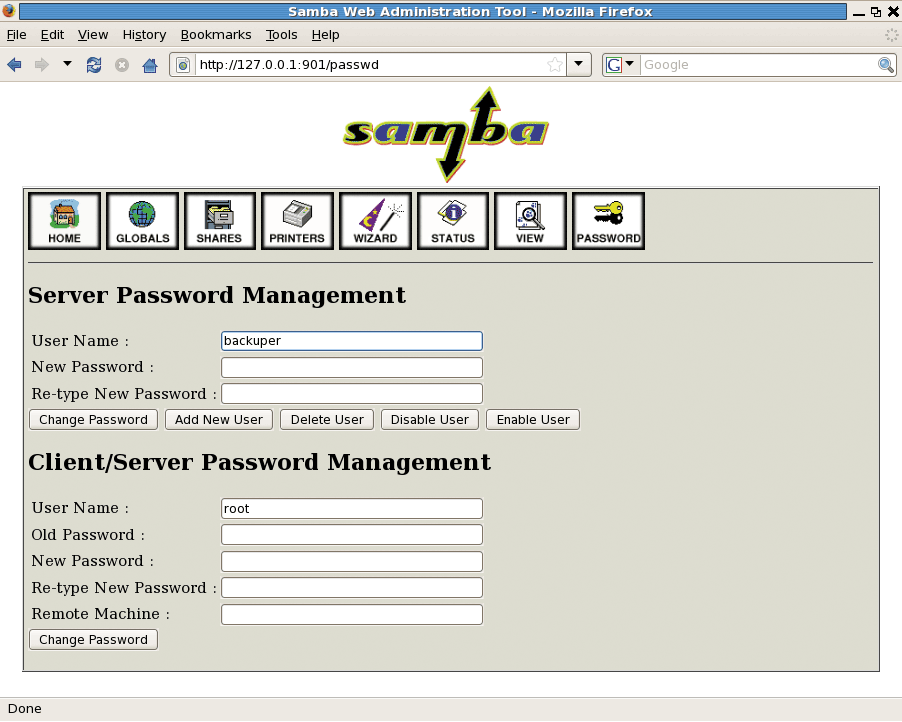Focus the client/server Re-type New Password field
Screen dimensions: 902x722
351,587
